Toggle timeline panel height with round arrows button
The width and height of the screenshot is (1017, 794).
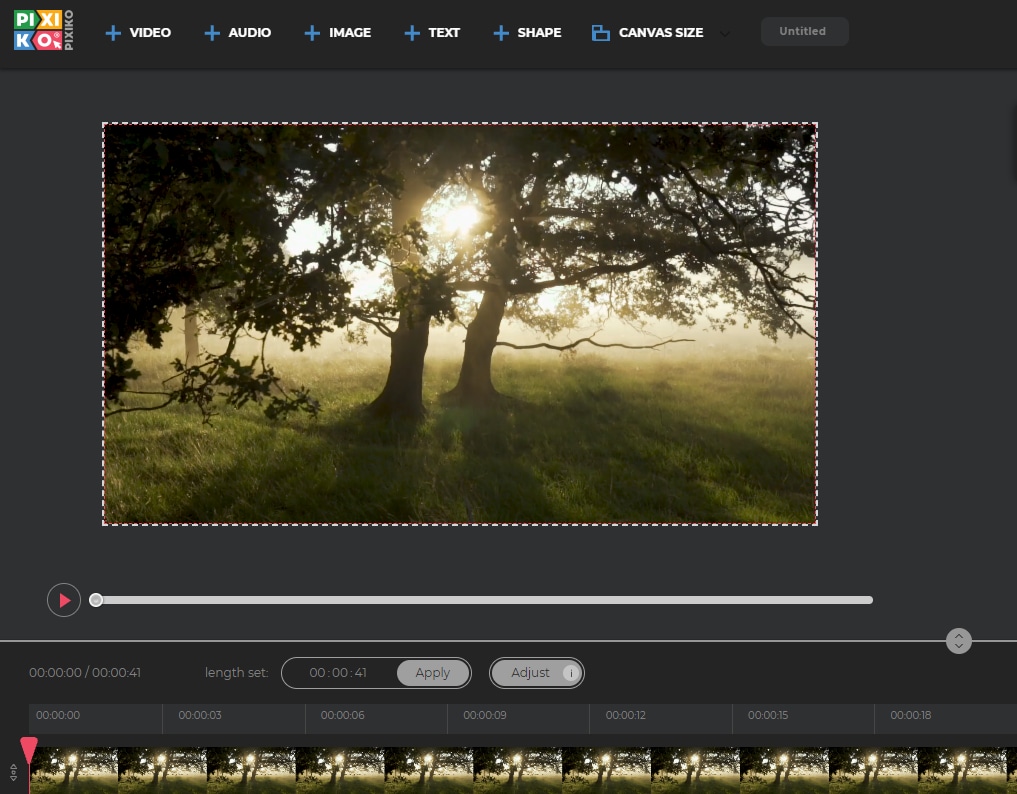[x=959, y=641]
